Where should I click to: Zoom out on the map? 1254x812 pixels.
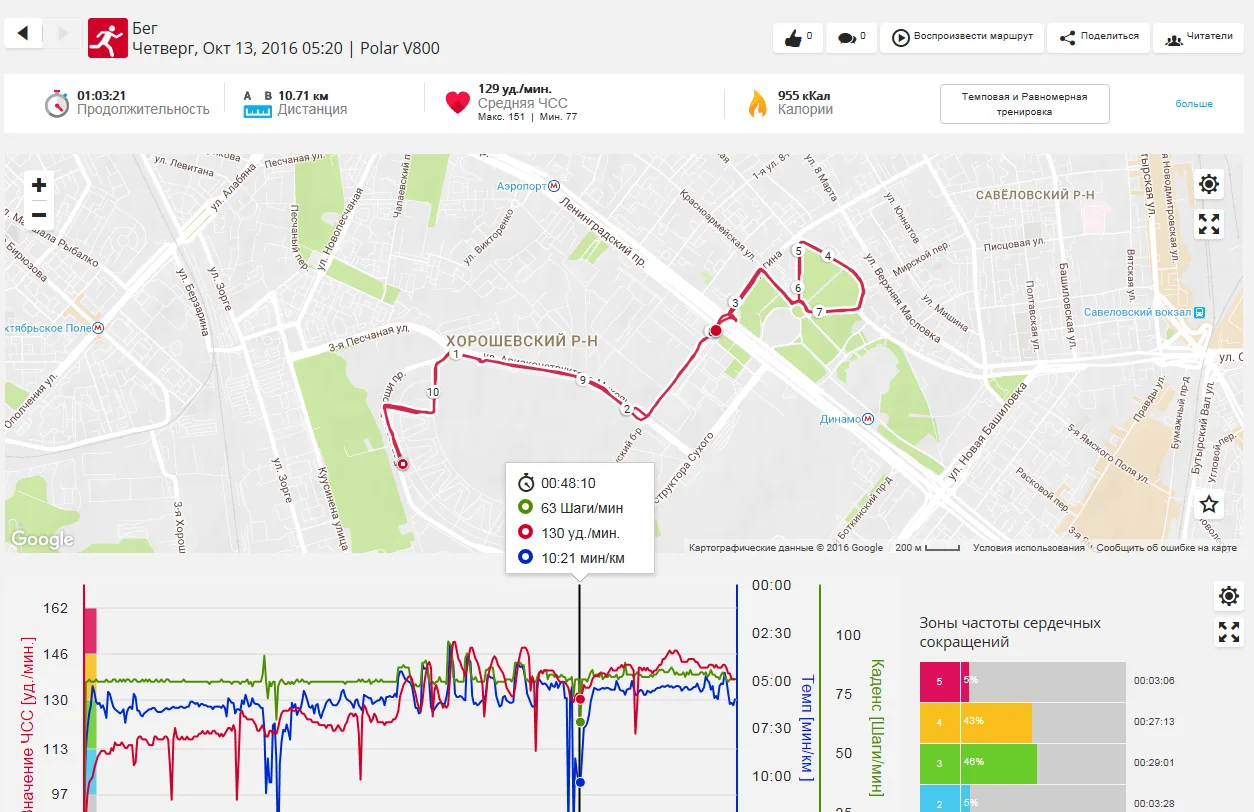point(39,214)
